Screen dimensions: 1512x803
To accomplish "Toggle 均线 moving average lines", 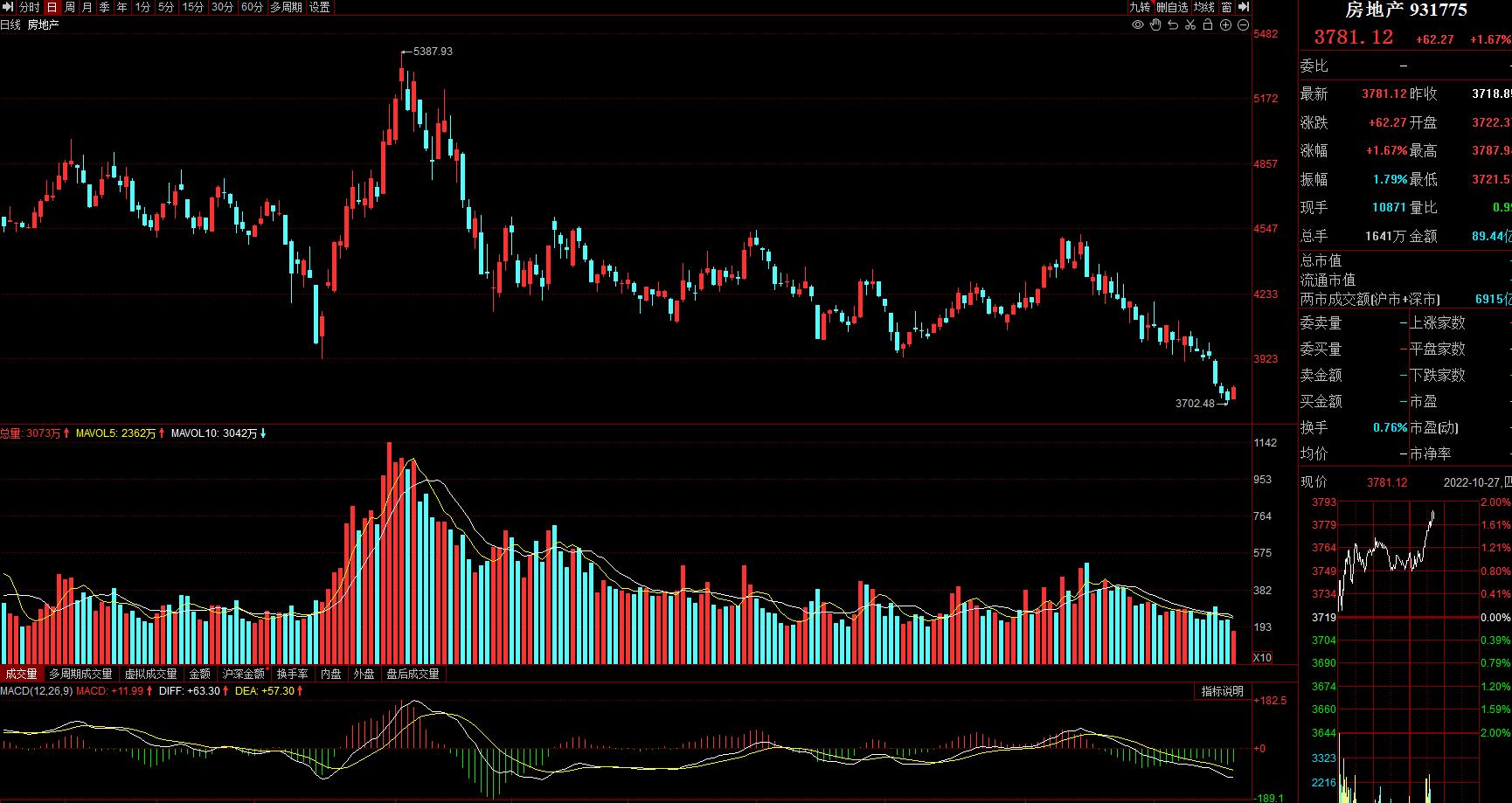I will point(1204,7).
